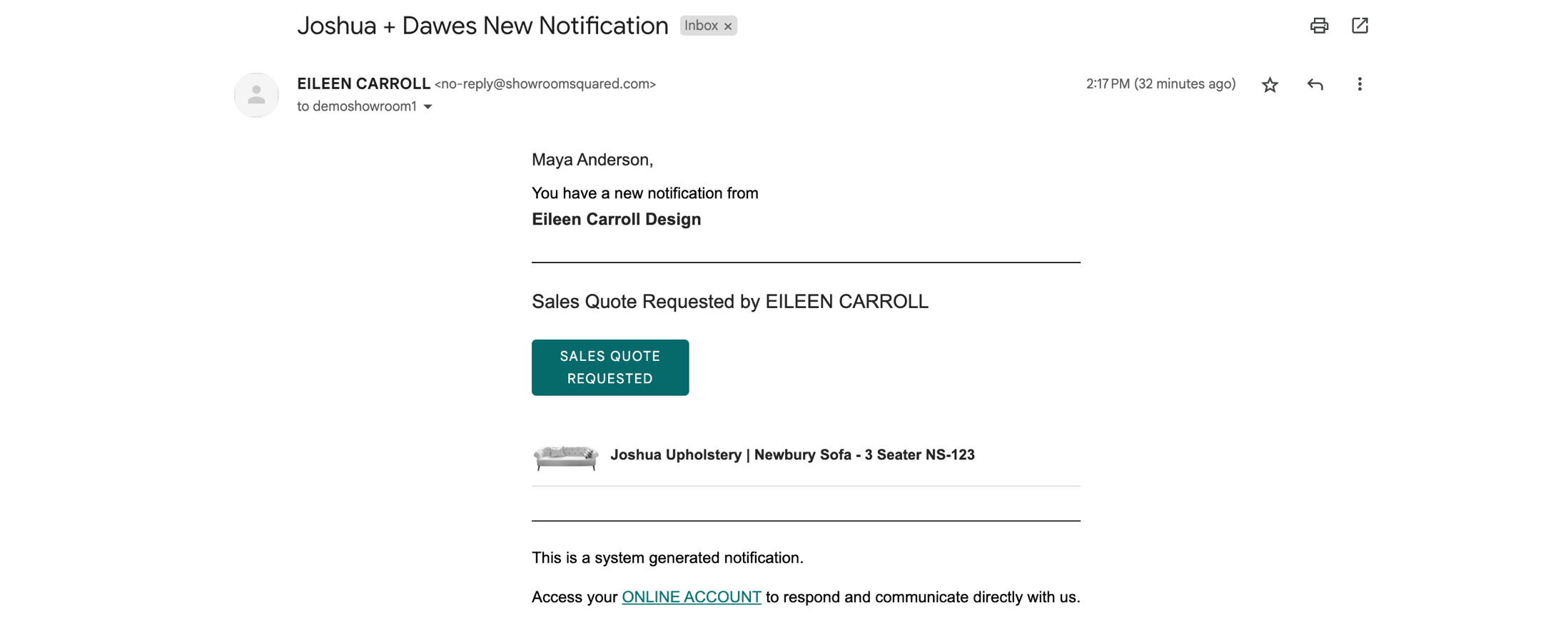Click the 'to demoshowroom1' recipient text
1568x637 pixels.
(356, 106)
